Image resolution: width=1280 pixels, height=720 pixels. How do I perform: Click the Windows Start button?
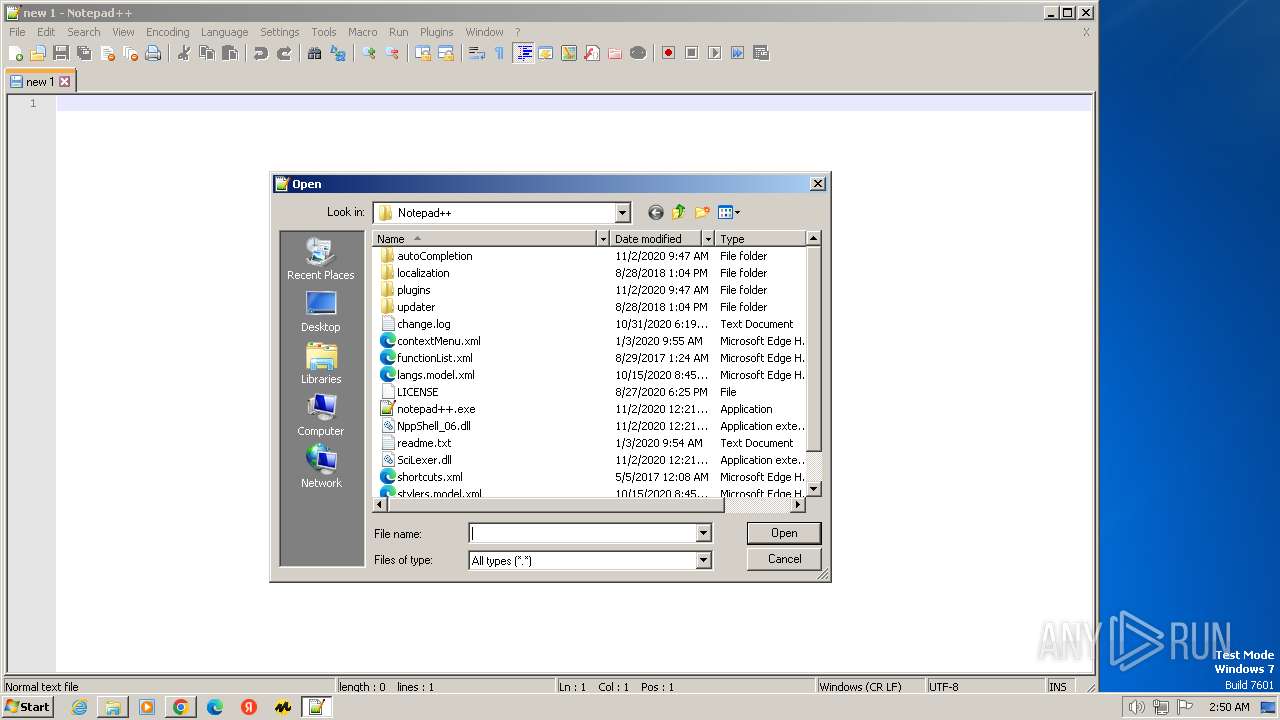click(x=27, y=707)
